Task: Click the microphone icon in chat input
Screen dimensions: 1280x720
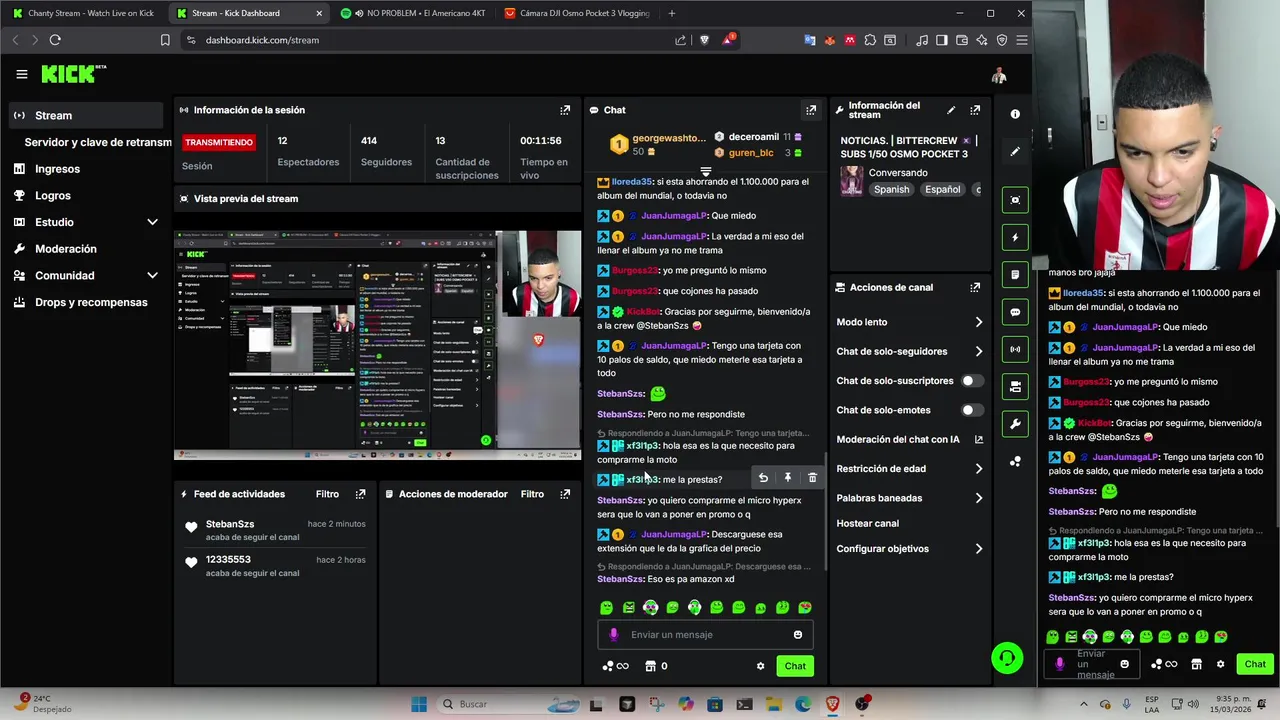Action: (x=614, y=635)
